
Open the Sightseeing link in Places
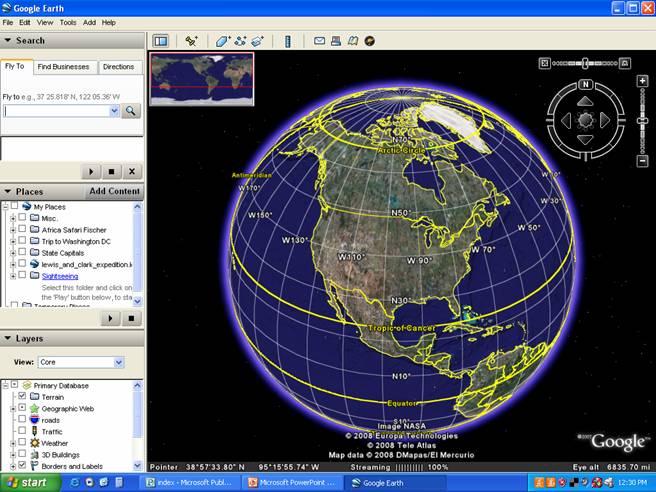tap(59, 276)
